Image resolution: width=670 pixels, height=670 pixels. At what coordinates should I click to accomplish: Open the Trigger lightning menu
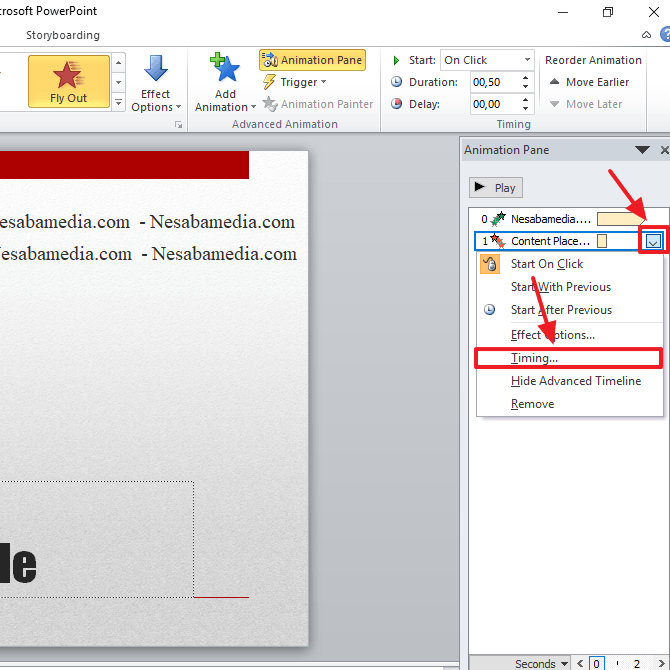tap(294, 82)
